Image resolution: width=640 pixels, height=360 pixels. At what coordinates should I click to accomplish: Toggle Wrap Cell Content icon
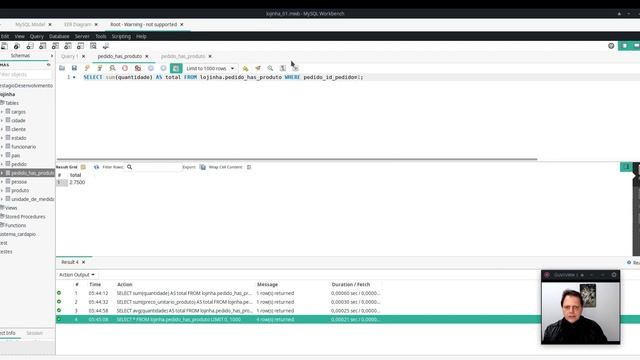pyautogui.click(x=249, y=167)
